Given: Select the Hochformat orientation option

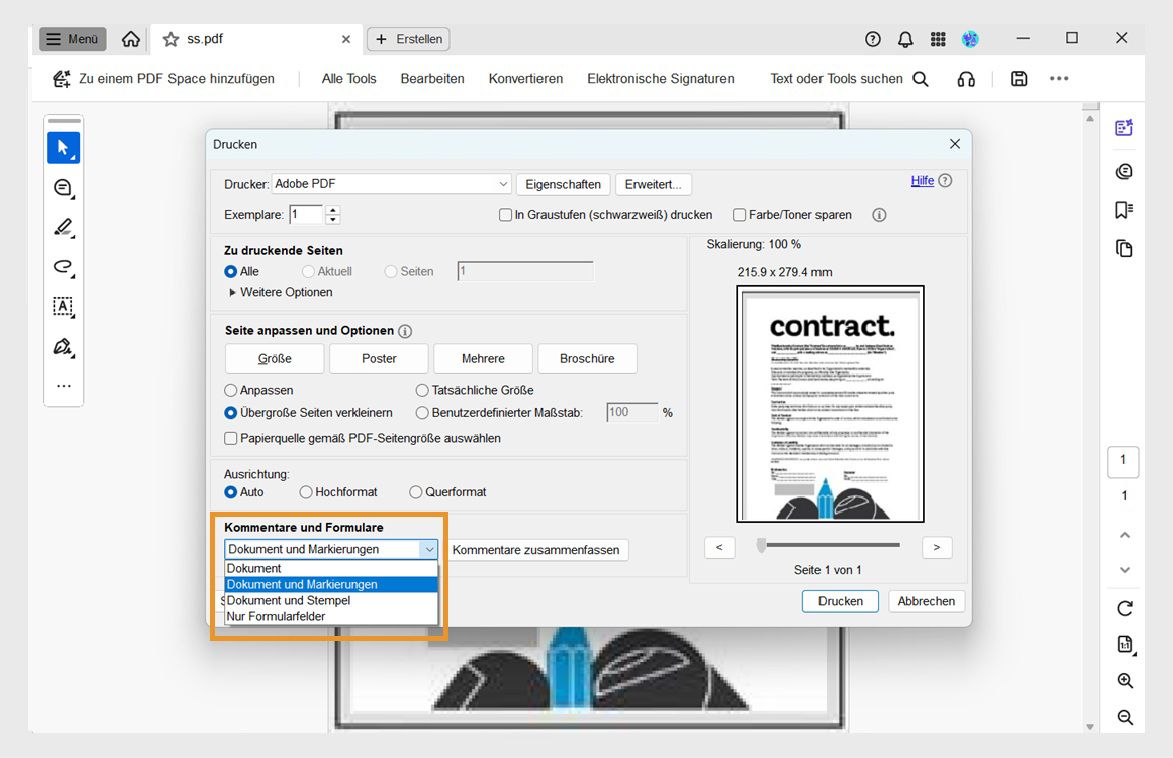Looking at the screenshot, I should (x=305, y=491).
